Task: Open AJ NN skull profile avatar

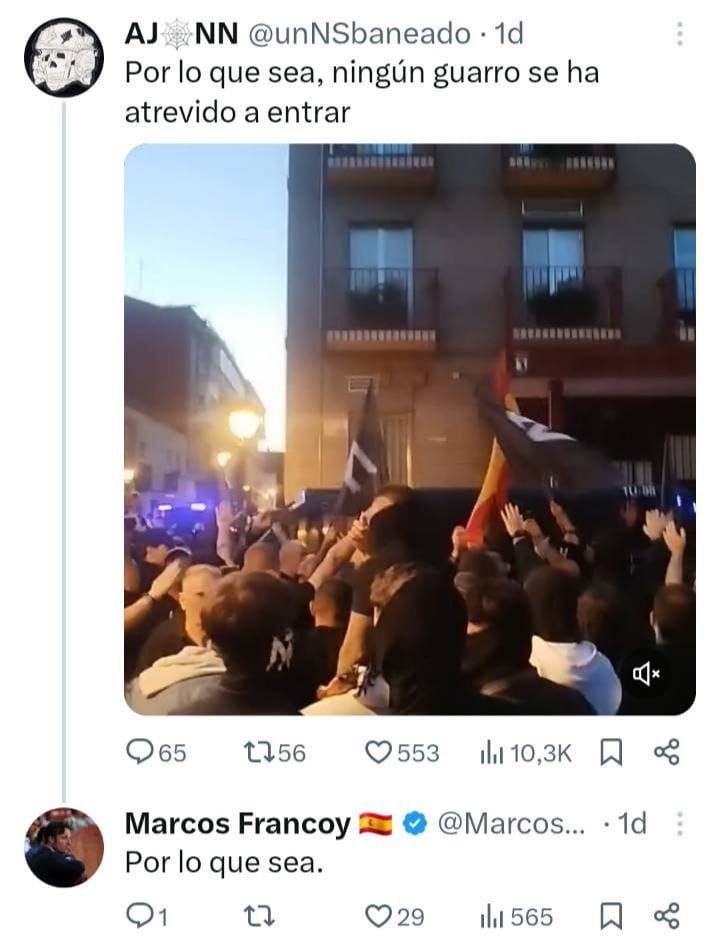Action: click(x=64, y=58)
